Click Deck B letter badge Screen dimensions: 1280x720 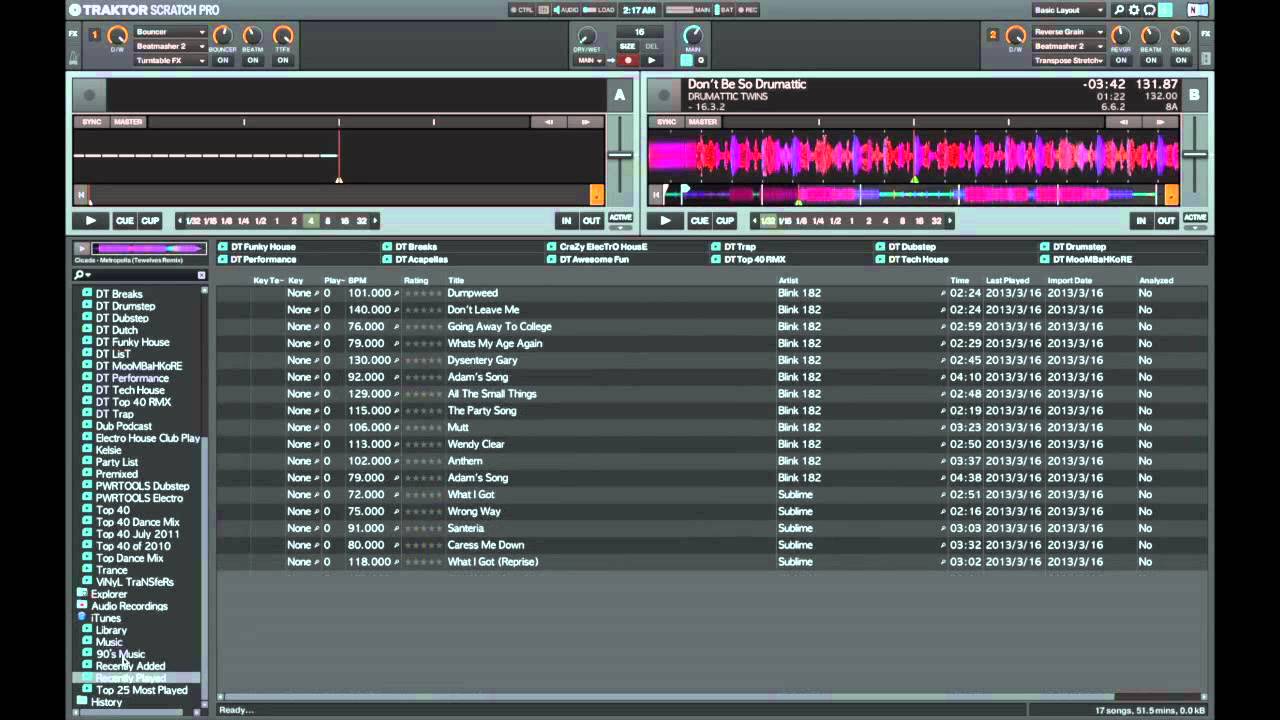[1194, 96]
